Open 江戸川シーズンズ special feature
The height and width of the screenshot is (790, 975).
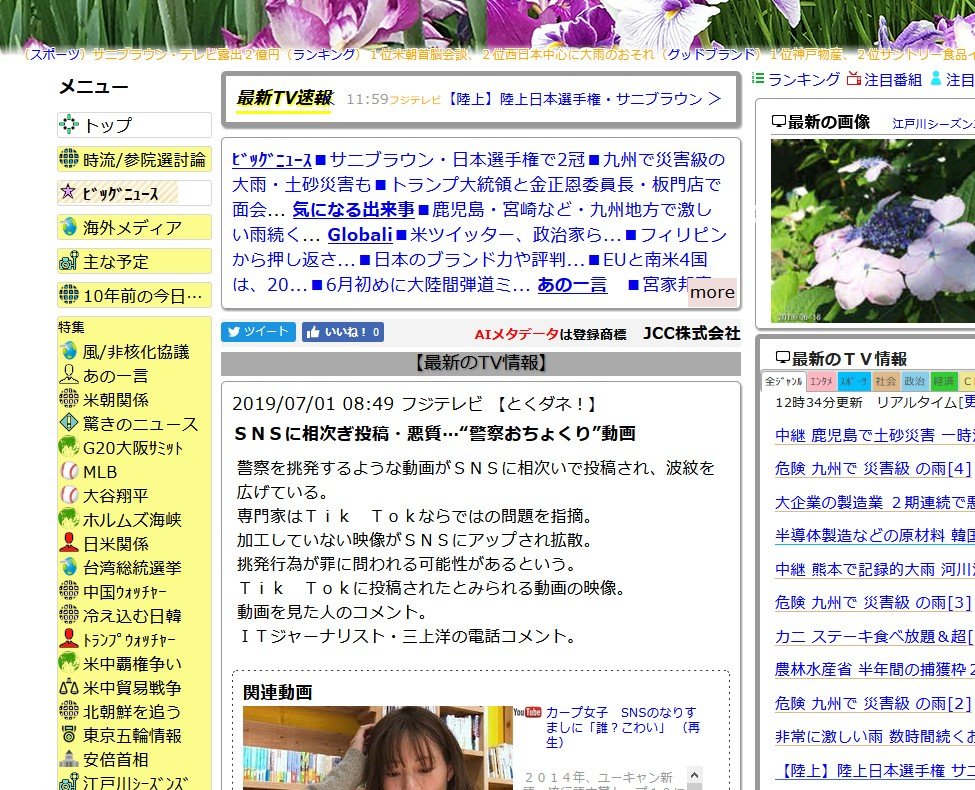point(135,783)
